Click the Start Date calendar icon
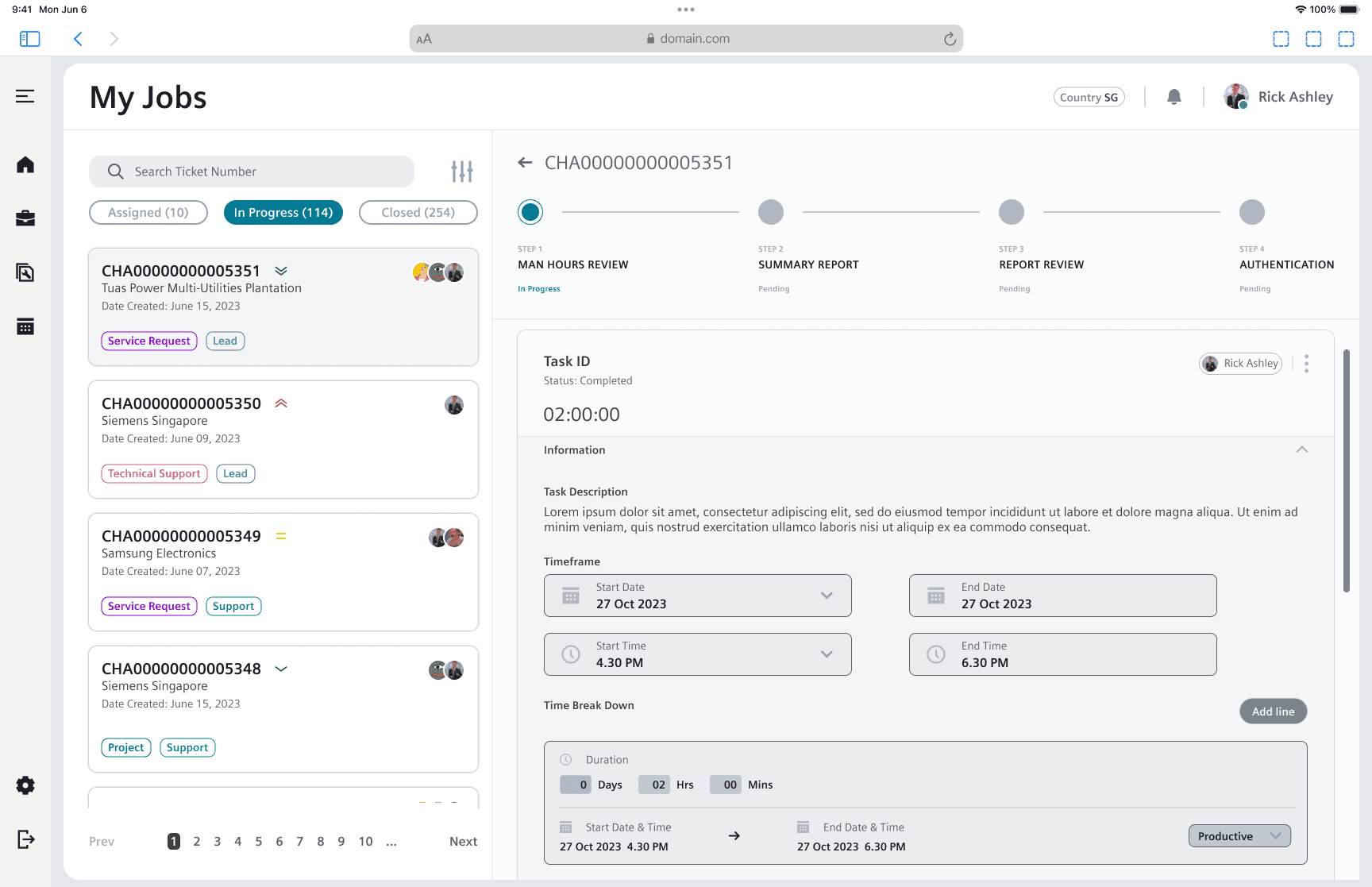 click(x=571, y=596)
